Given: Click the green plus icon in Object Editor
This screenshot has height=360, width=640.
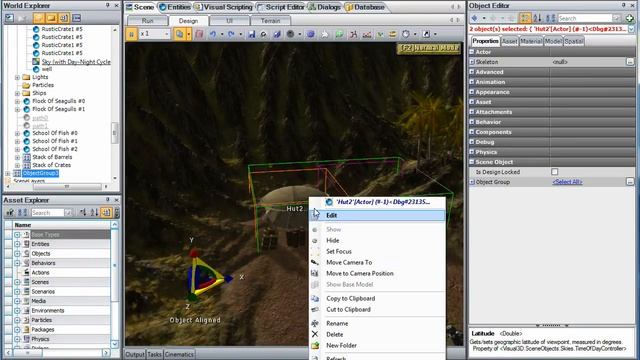Looking at the screenshot, I should [630, 18].
